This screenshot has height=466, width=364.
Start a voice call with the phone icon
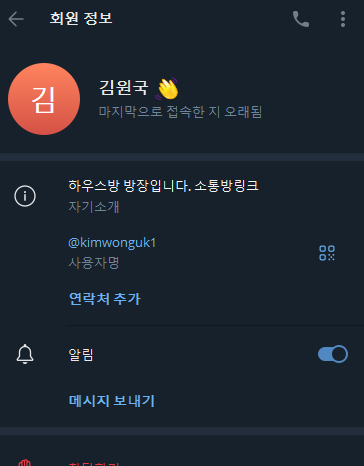(301, 19)
